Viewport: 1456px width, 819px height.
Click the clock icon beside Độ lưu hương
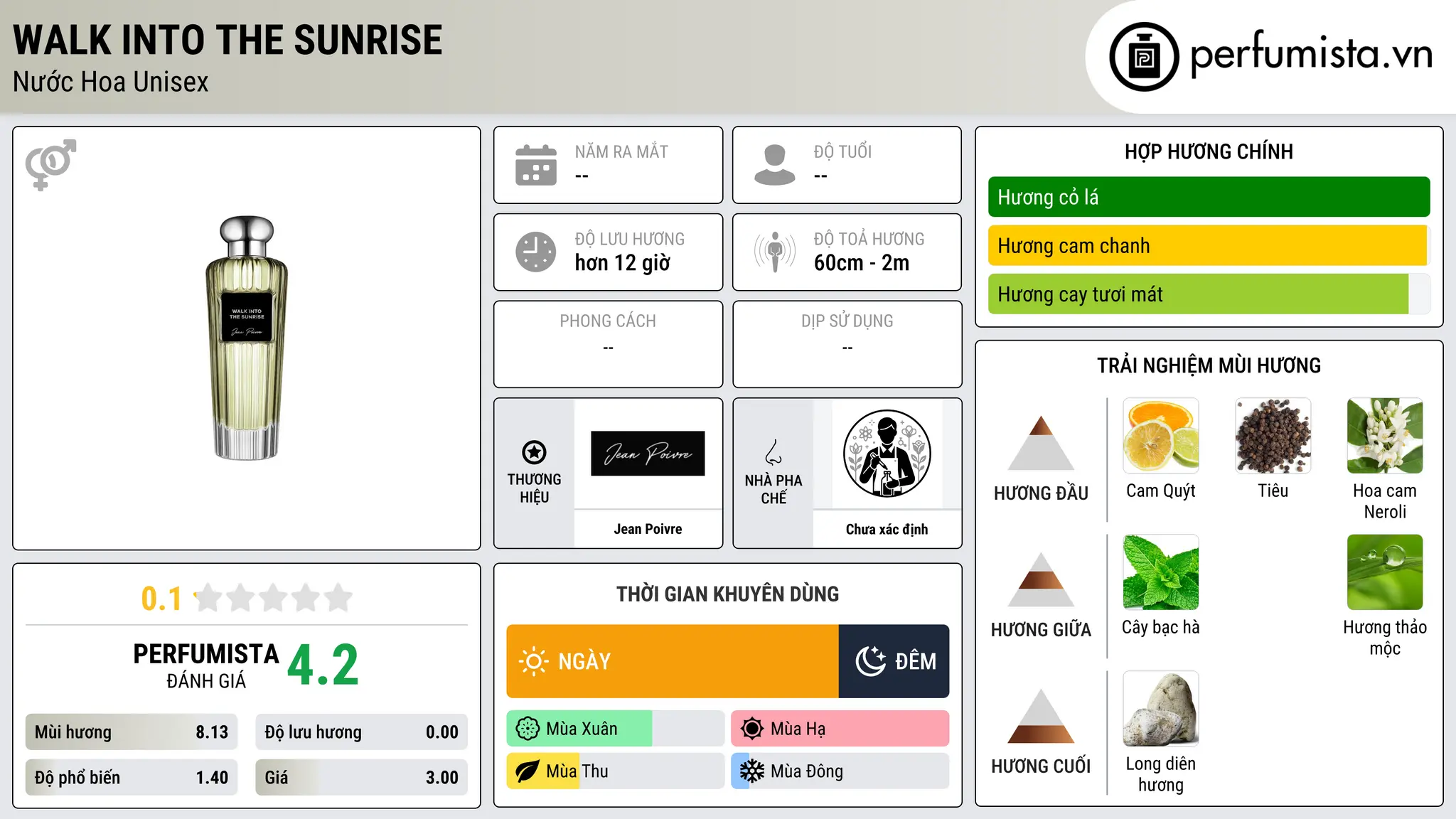coord(536,252)
